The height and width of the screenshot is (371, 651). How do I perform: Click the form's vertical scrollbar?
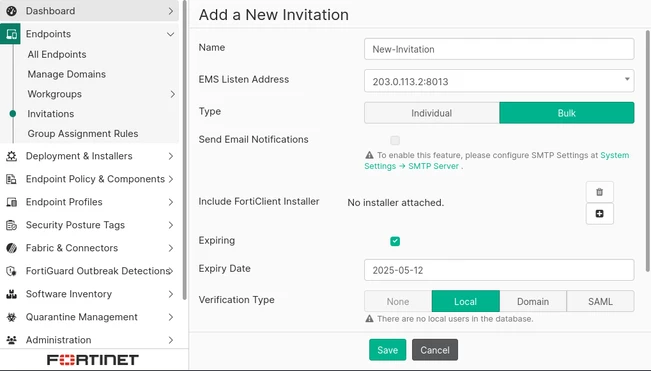pyautogui.click(x=648, y=151)
